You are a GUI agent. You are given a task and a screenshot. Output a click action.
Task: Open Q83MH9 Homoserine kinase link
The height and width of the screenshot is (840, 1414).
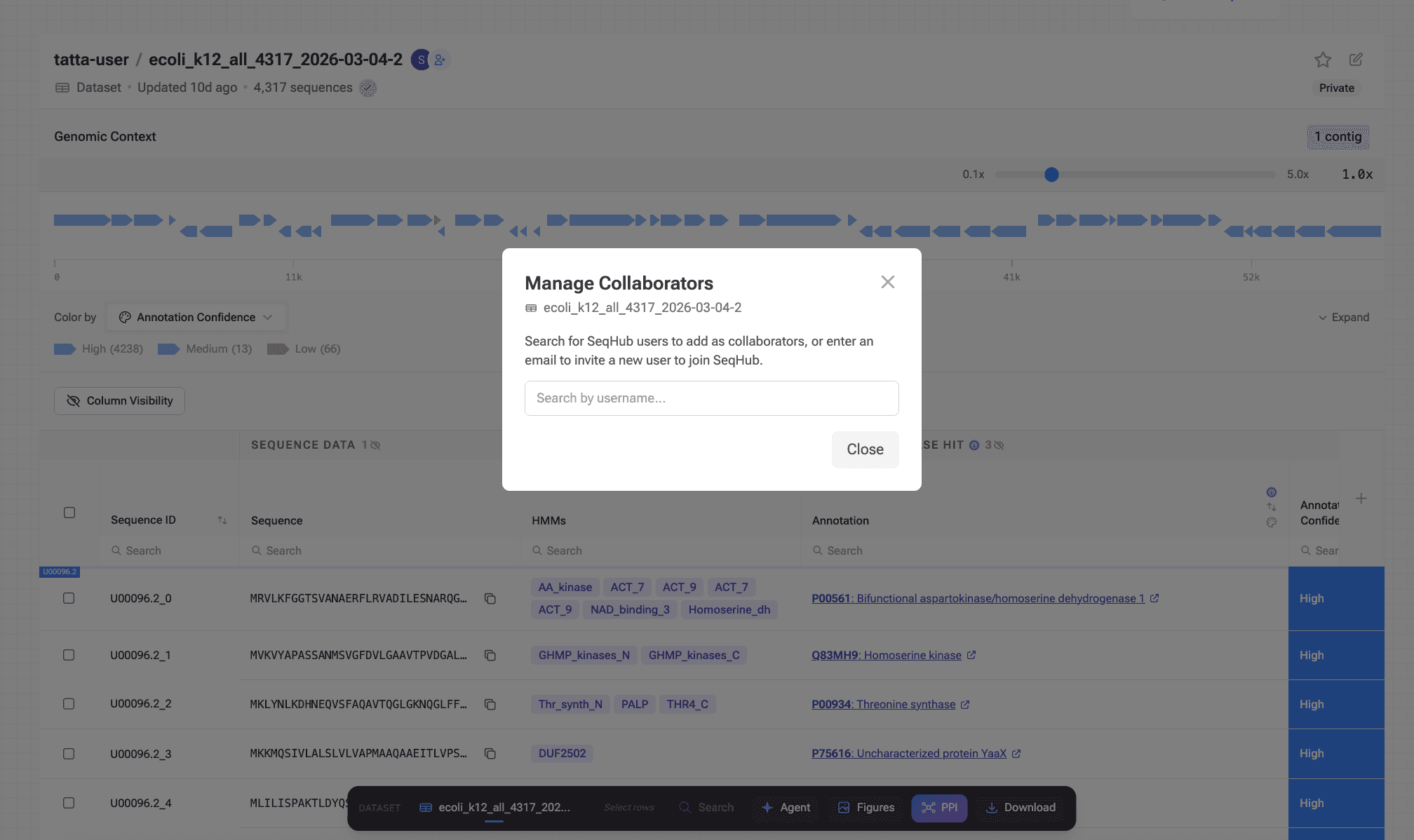(887, 656)
